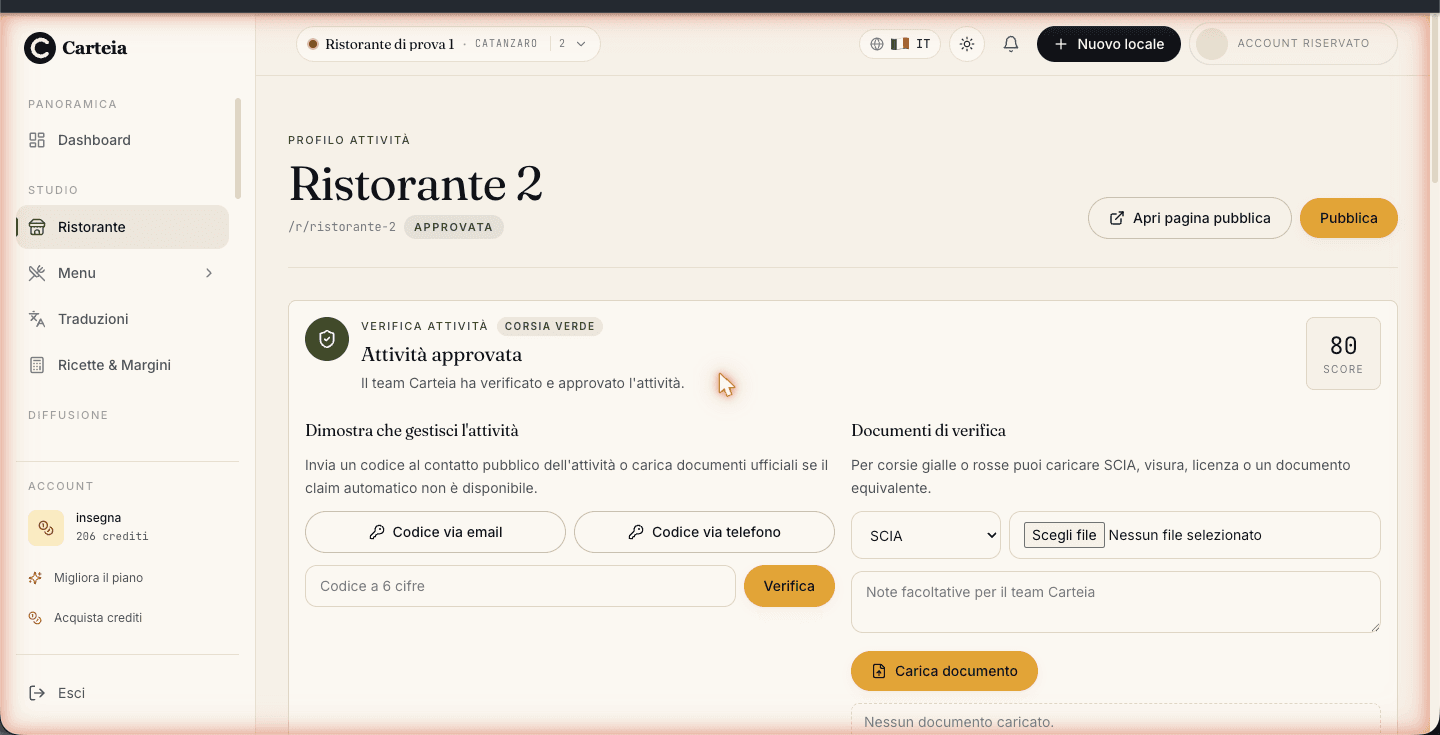
Task: Click the sidebar scrollbar
Action: click(238, 148)
